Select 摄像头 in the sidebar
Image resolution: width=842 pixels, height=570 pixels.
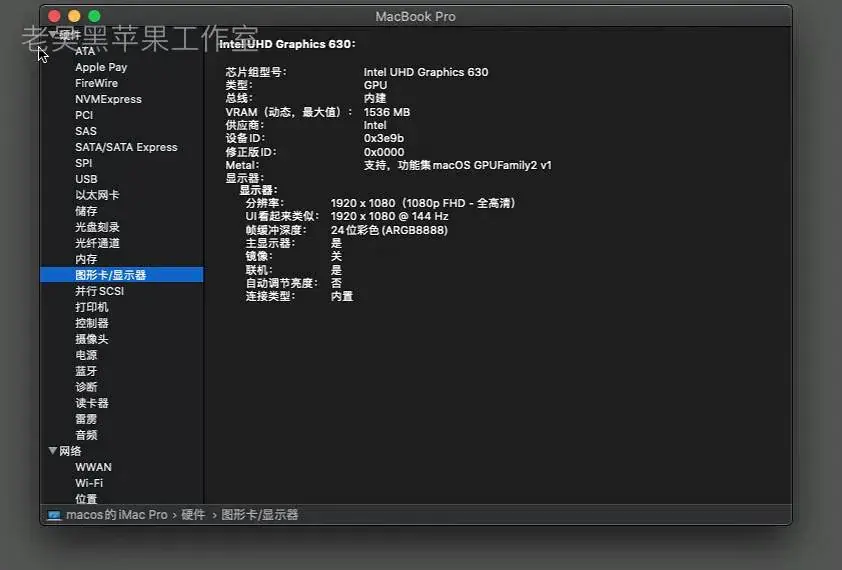coord(92,339)
